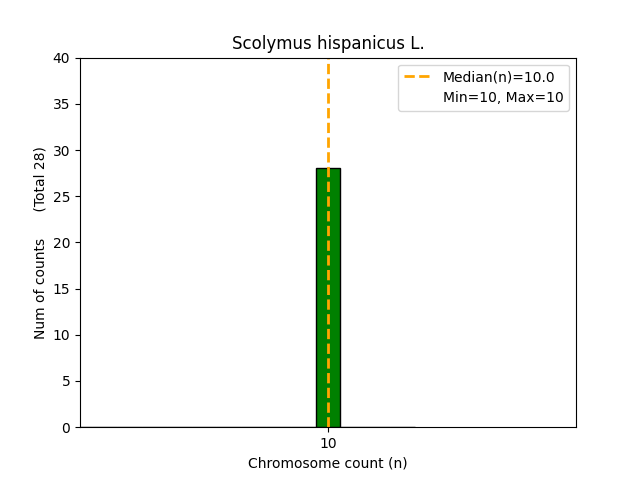Viewport: 640px width, 480px height.
Task: Select the green histogram bar
Action: click(328, 300)
